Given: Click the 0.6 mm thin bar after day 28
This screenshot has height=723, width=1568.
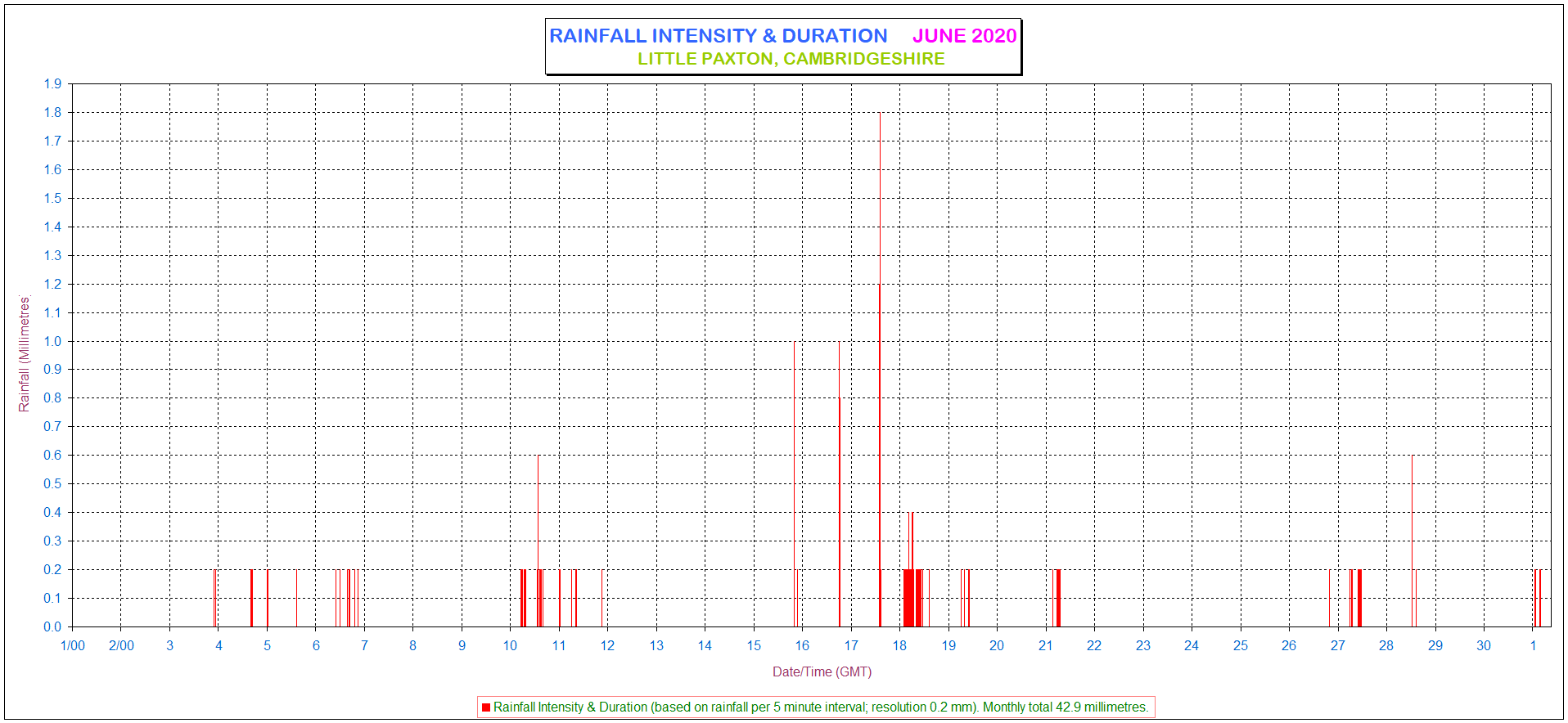Looking at the screenshot, I should 1412,541.
